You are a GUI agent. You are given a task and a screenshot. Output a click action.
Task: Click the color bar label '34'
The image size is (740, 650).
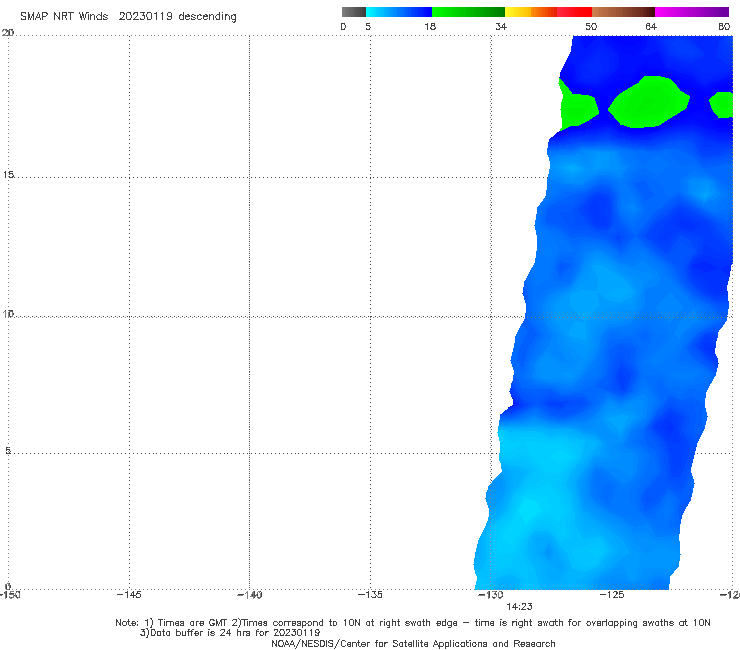pos(501,27)
